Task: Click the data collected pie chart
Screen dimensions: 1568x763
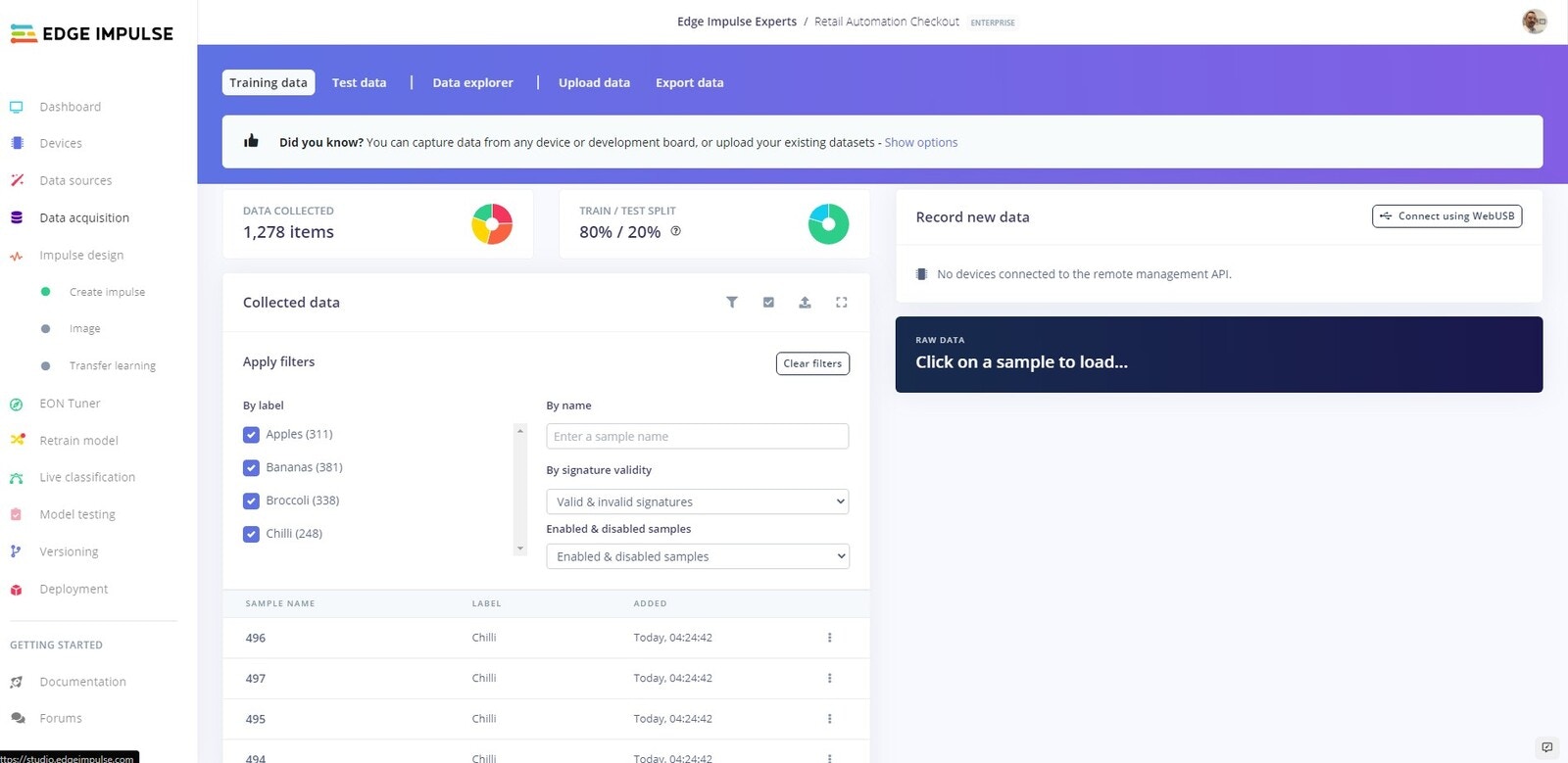Action: [x=492, y=224]
